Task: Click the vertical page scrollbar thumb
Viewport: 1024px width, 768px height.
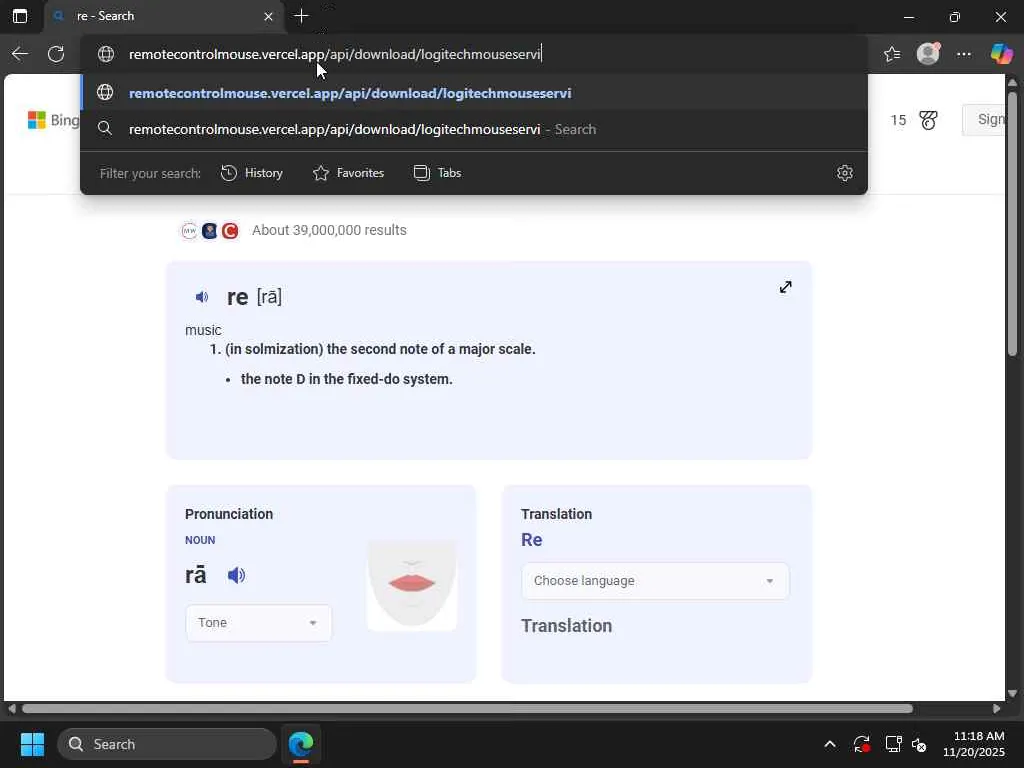Action: point(1012,223)
